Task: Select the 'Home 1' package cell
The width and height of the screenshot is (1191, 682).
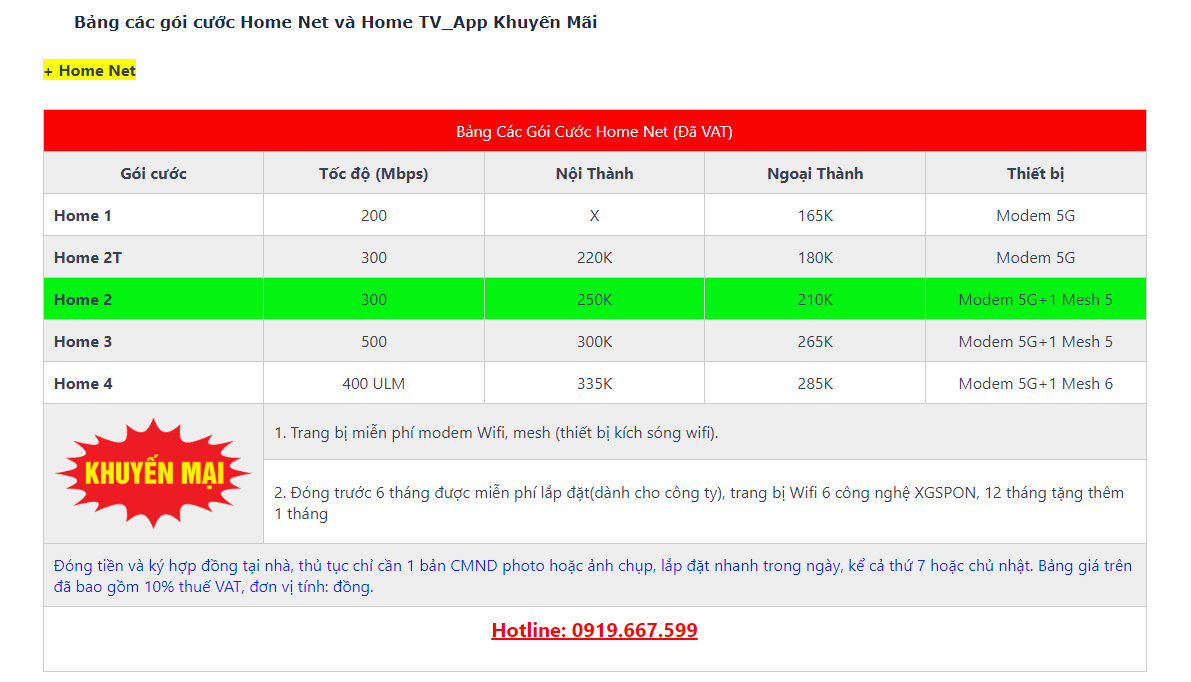Action: pos(153,216)
